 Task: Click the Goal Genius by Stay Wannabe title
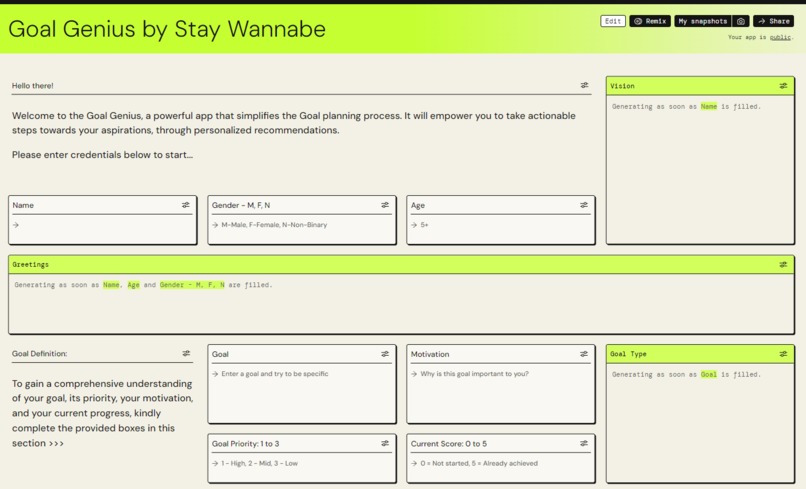coord(167,29)
